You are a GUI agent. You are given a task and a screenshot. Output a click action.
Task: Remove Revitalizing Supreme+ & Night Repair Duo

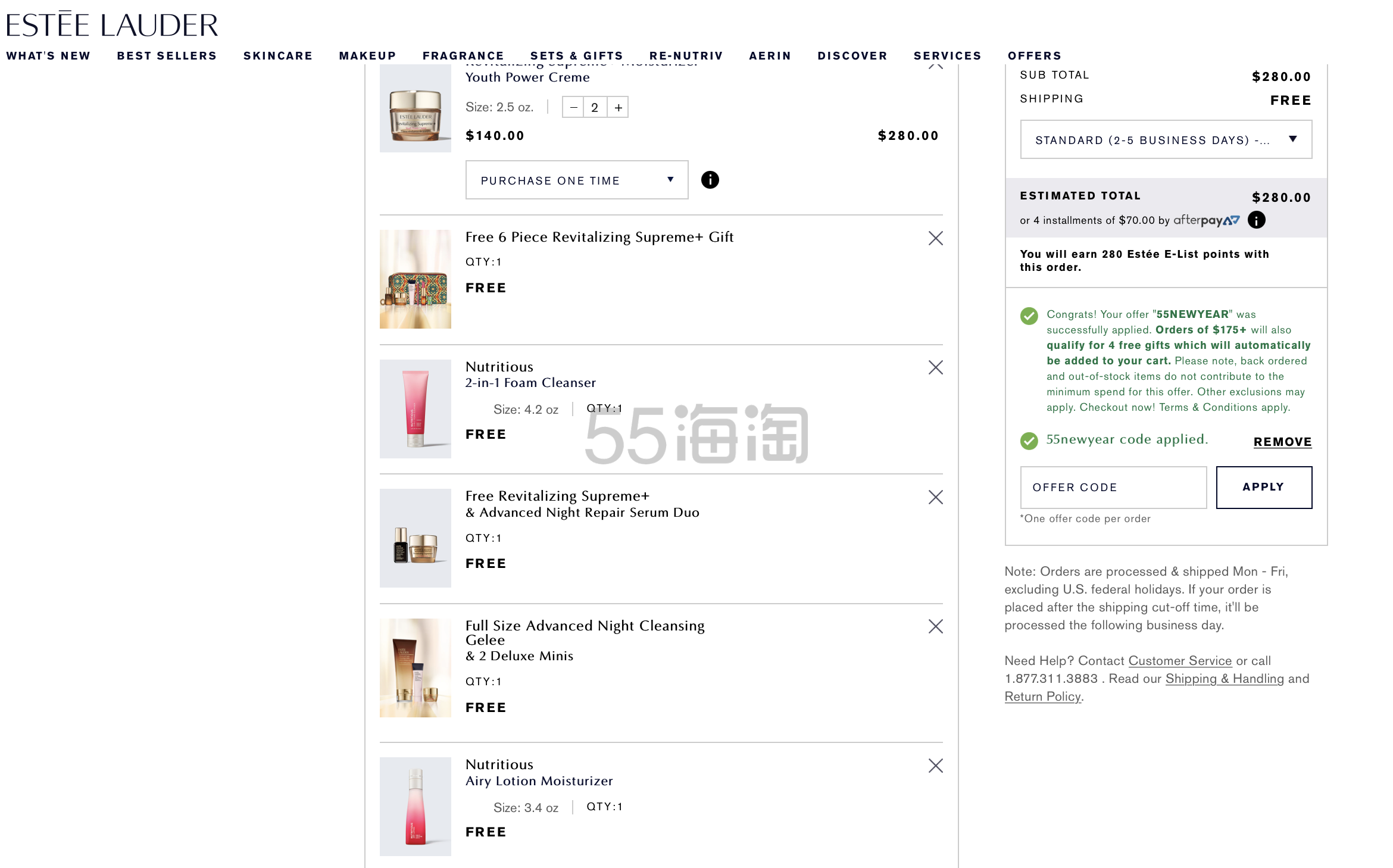[x=935, y=497]
